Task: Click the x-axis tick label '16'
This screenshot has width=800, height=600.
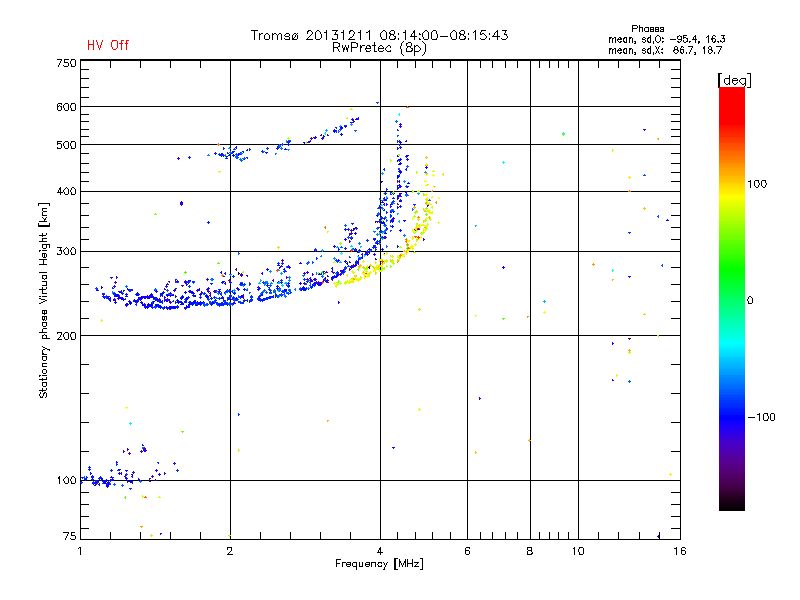Action: tap(680, 551)
